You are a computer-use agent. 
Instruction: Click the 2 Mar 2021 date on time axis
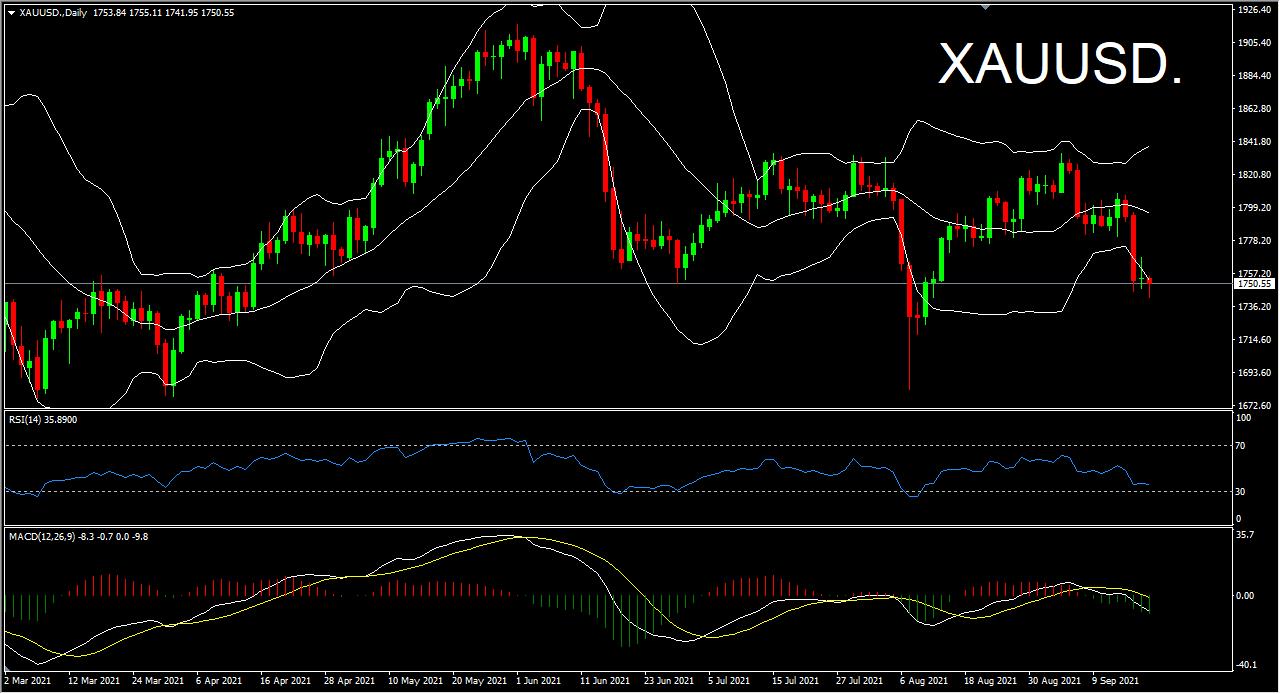(x=28, y=680)
